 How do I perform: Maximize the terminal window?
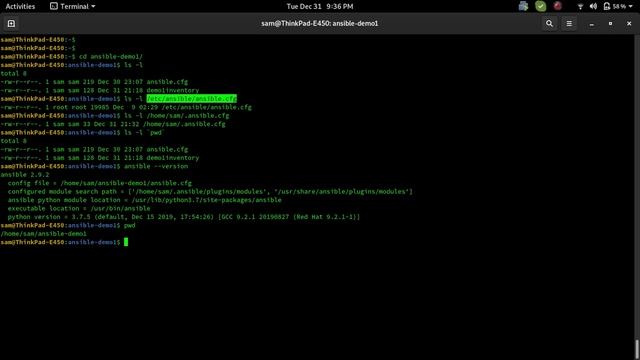[x=610, y=24]
